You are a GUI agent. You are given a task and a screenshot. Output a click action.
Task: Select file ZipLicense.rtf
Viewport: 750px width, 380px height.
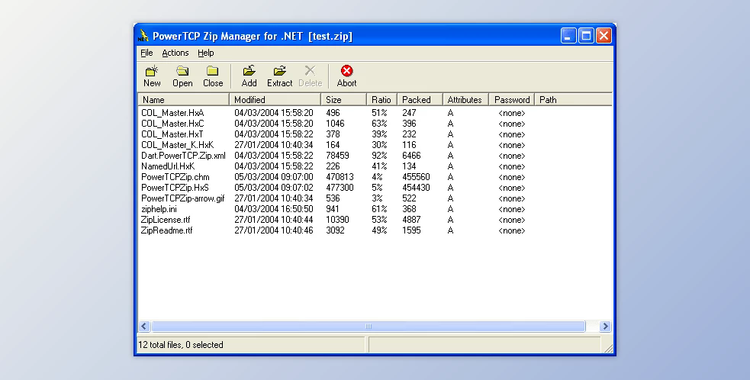click(x=165, y=220)
